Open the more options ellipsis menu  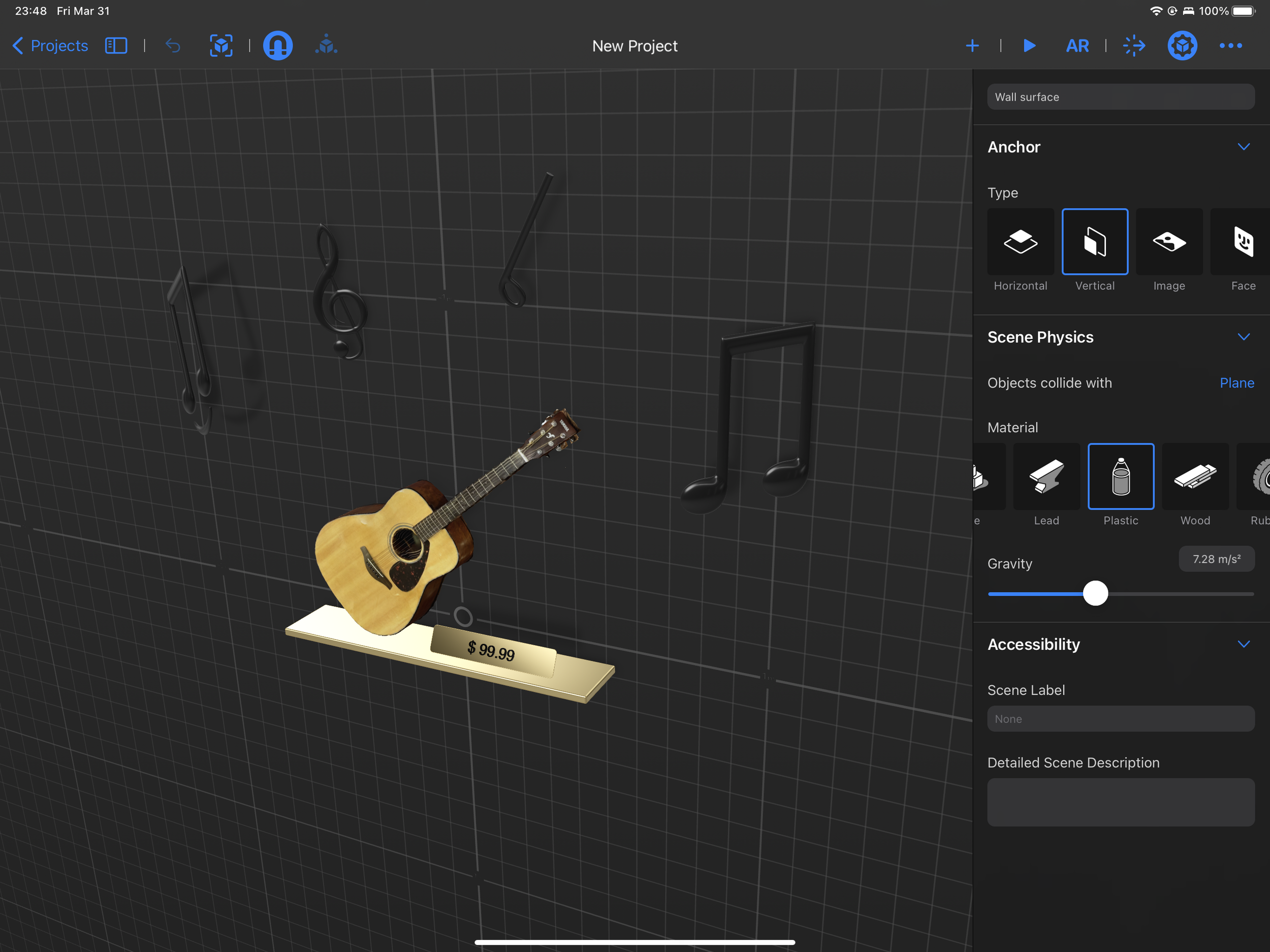pyautogui.click(x=1230, y=46)
